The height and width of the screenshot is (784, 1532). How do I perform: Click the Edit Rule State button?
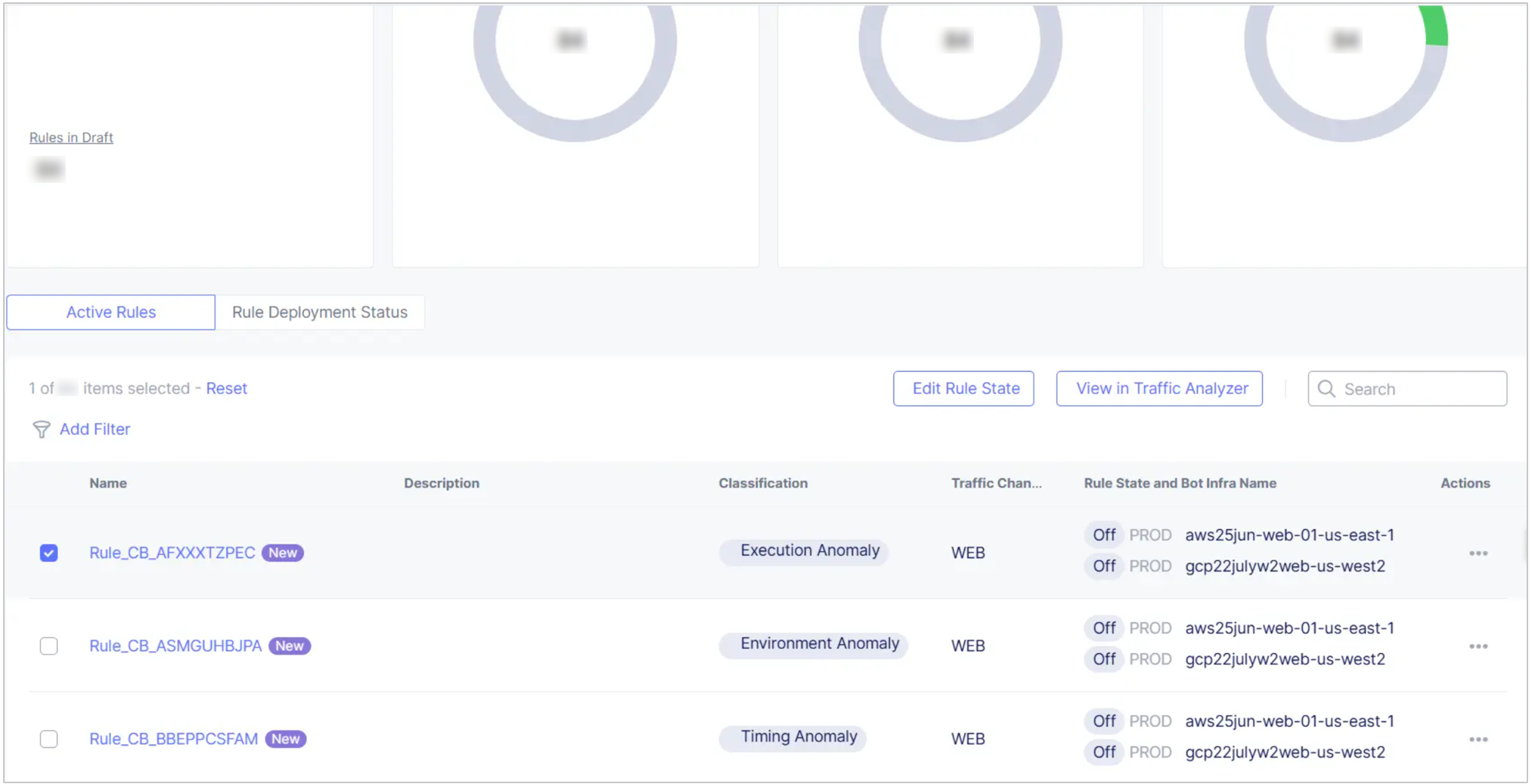[x=963, y=389]
